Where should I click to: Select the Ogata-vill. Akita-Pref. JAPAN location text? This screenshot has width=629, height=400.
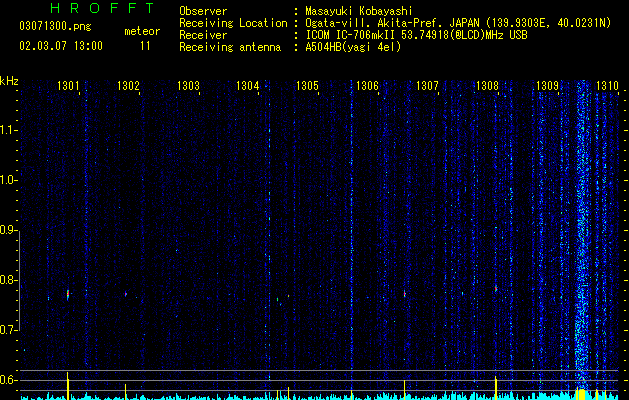click(458, 23)
